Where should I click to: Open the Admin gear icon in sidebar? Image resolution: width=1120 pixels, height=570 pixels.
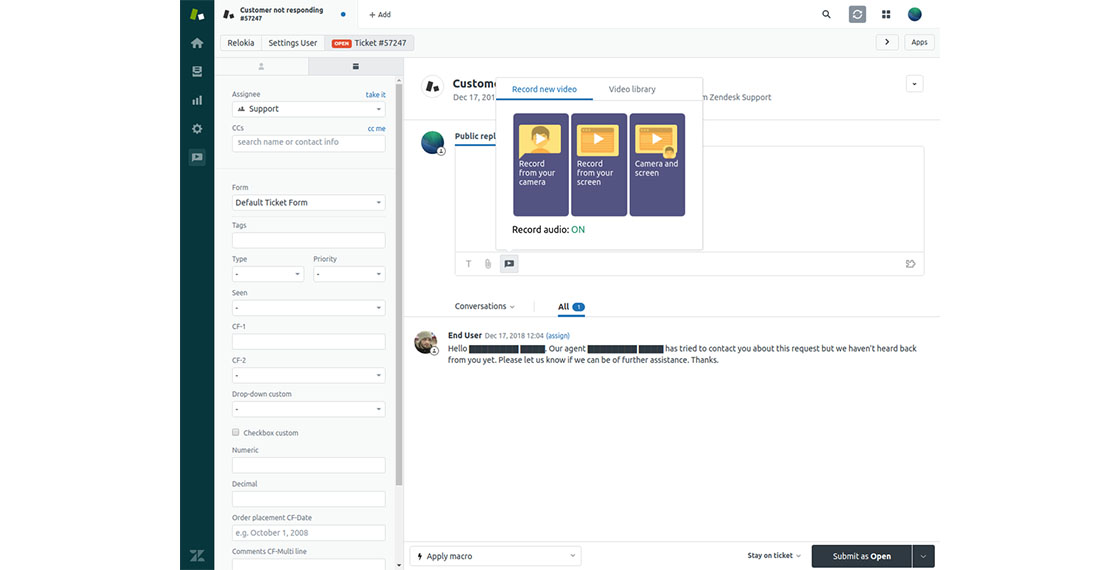point(197,129)
